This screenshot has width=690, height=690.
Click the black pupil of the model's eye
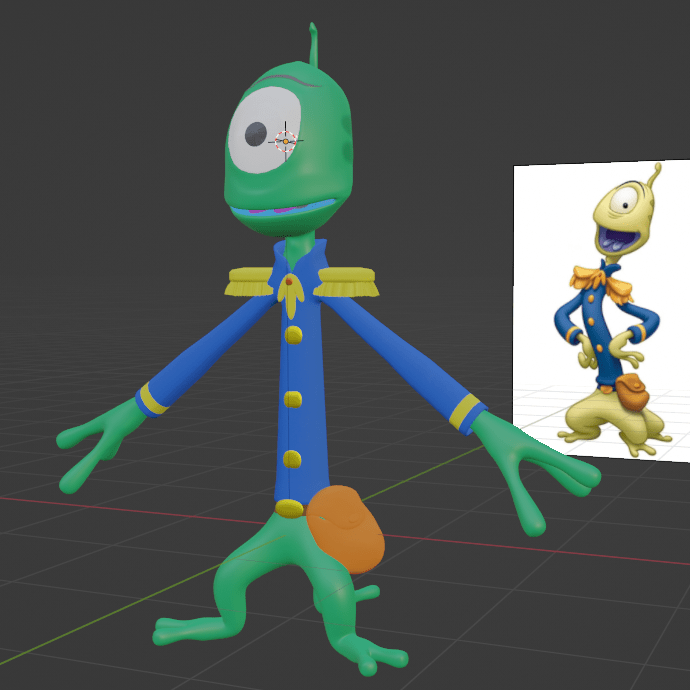pyautogui.click(x=256, y=132)
